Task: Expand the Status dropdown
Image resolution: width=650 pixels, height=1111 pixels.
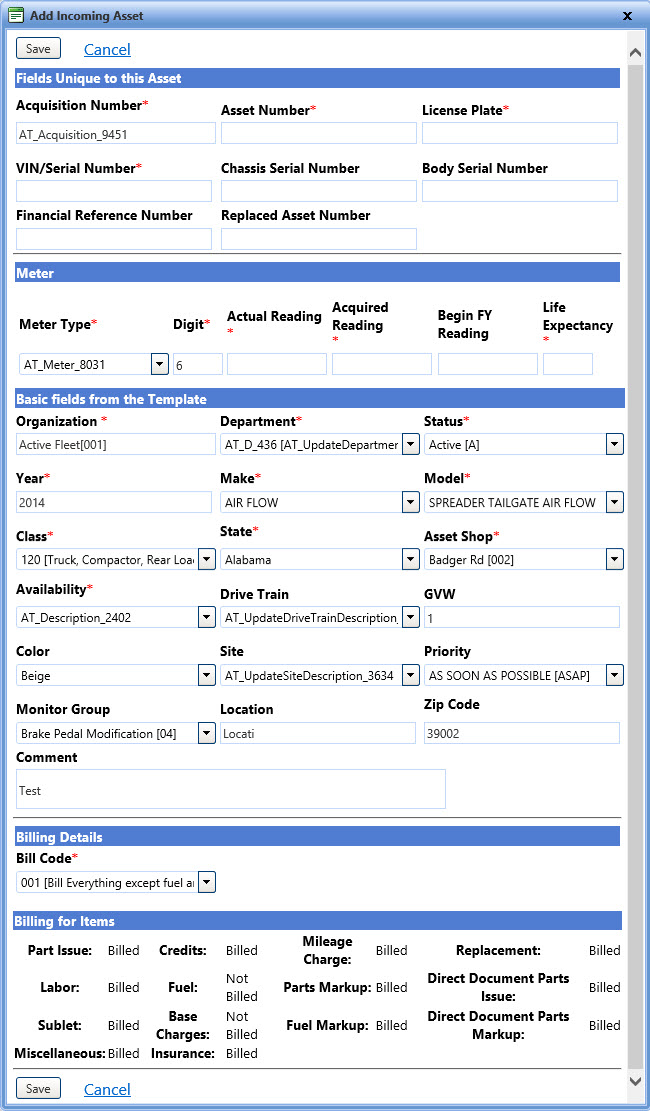Action: 615,444
